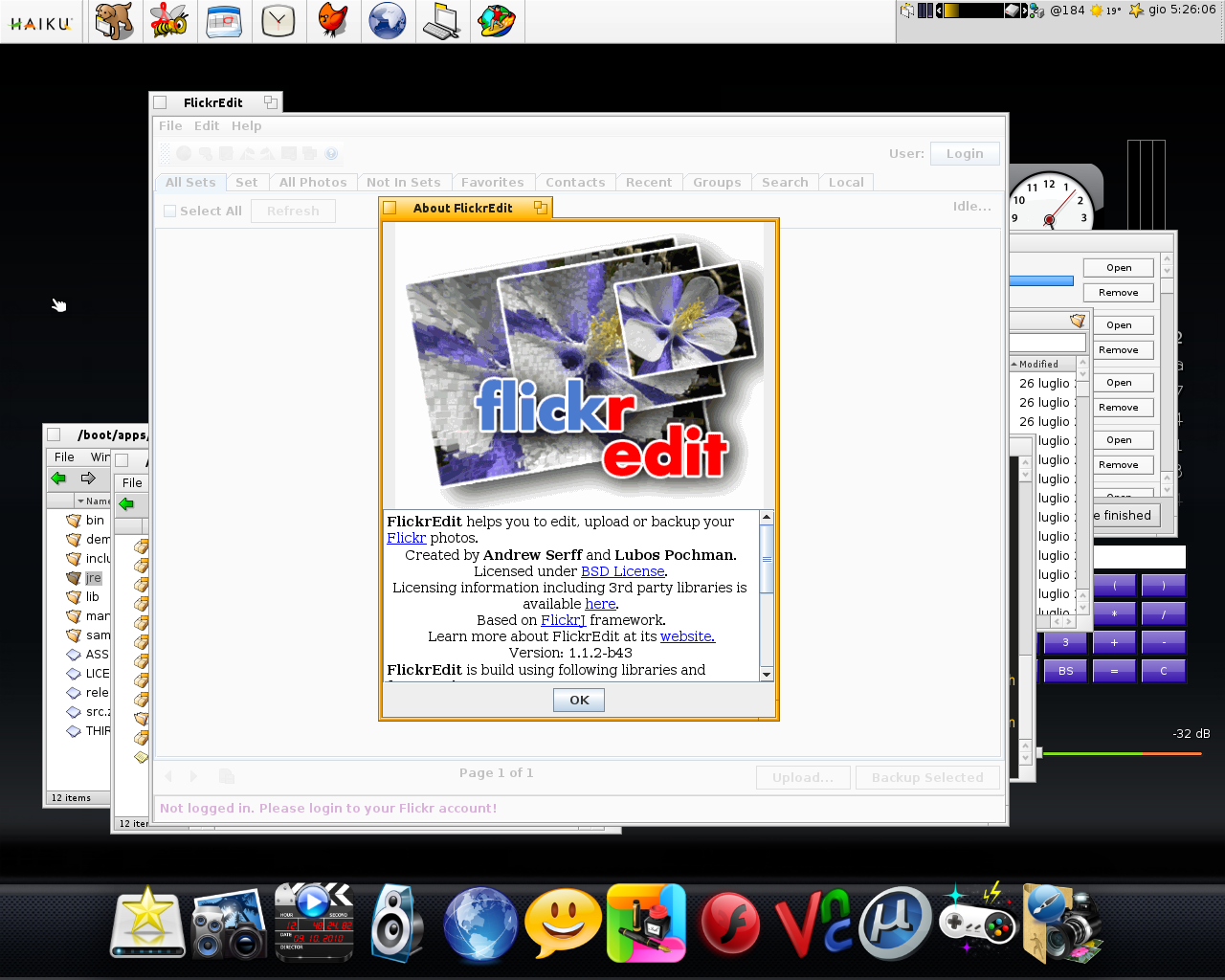1225x980 pixels.
Task: Click the BS key on the calculator
Action: tap(1065, 671)
